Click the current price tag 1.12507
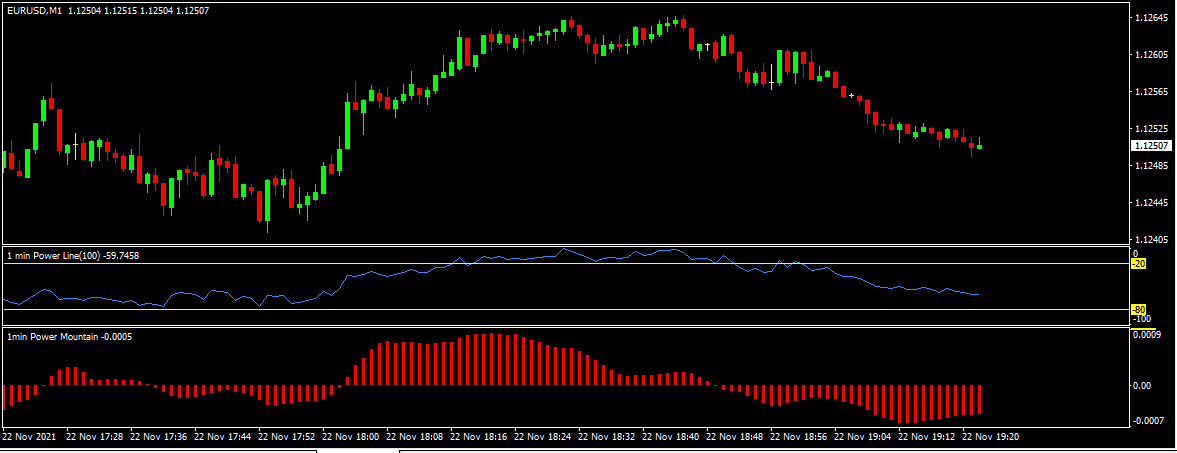The width and height of the screenshot is (1177, 453). (1151, 146)
